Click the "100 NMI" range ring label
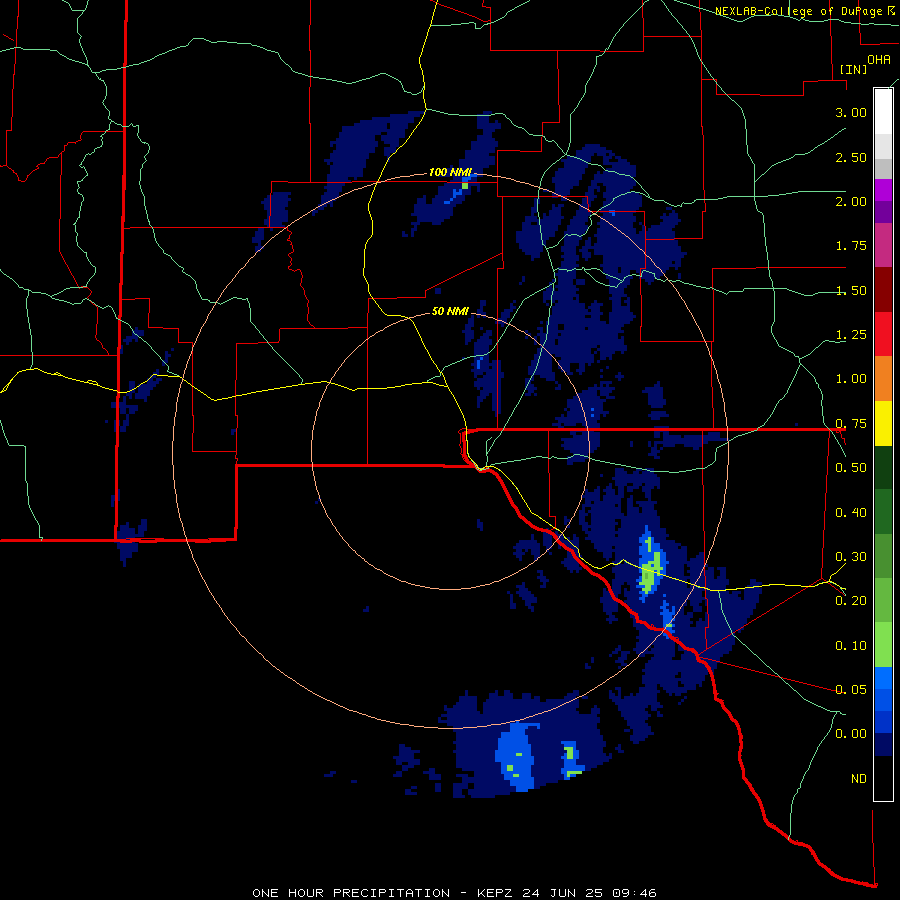Screen dimensions: 900x900 point(450,172)
